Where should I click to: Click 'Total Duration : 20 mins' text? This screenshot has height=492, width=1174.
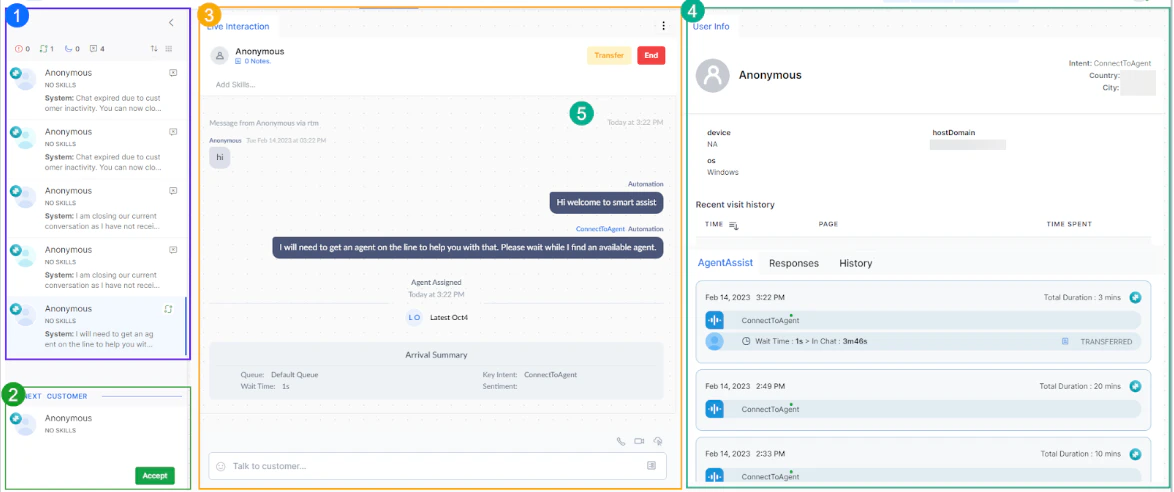pos(1080,386)
